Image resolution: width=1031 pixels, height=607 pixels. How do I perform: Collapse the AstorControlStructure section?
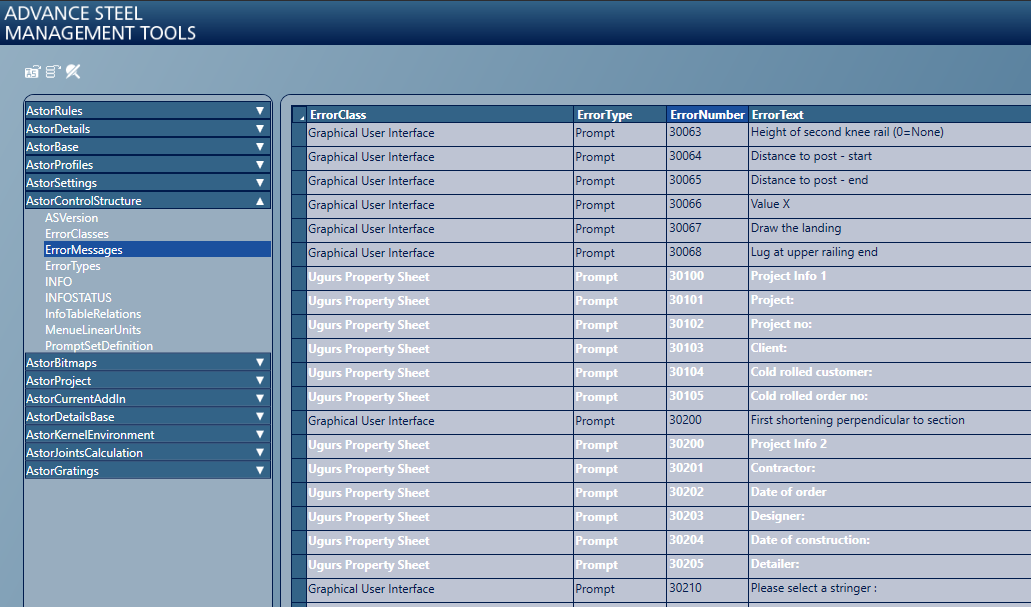point(147,200)
